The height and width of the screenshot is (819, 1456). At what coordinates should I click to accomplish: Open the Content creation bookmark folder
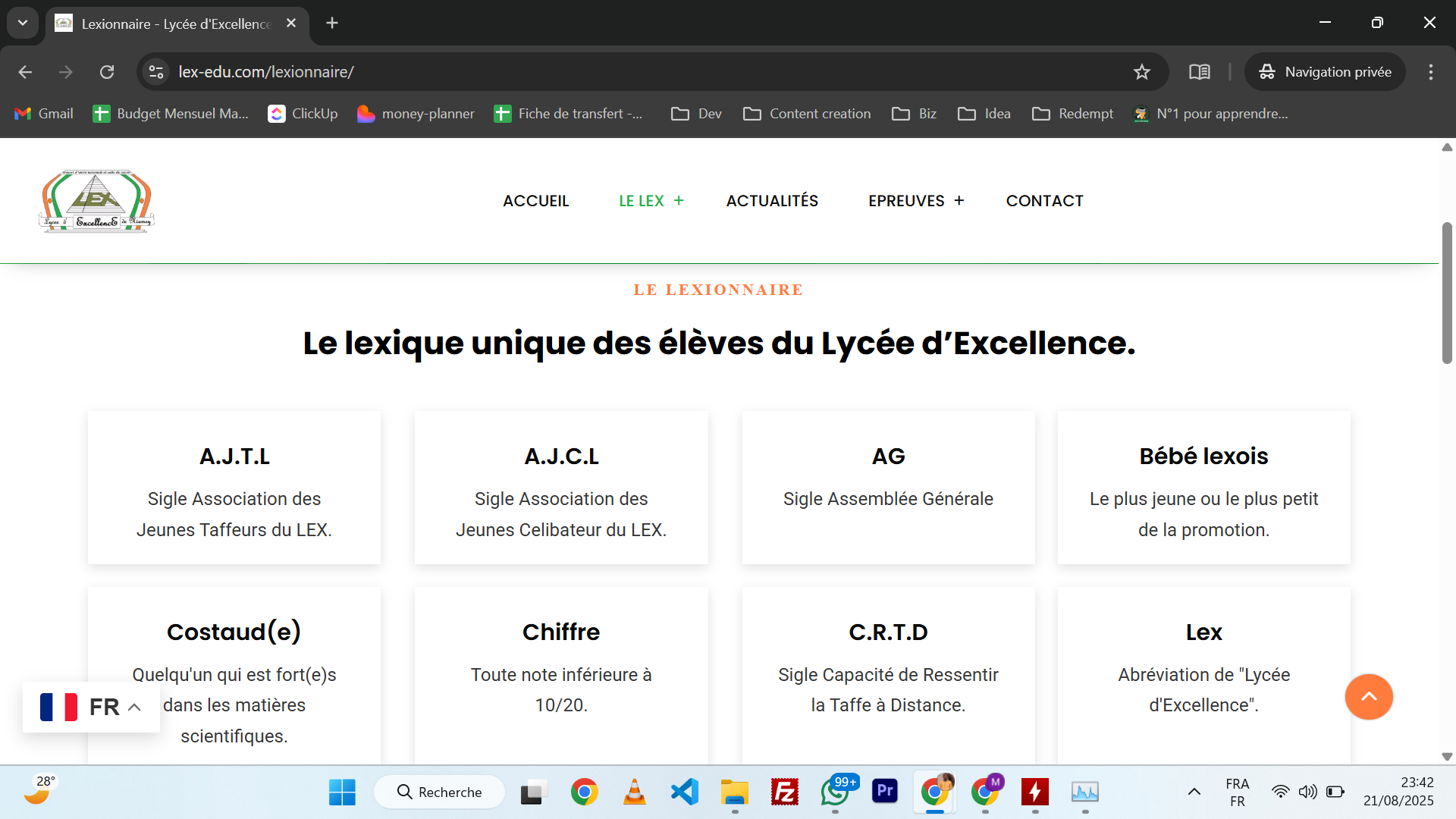tap(807, 114)
